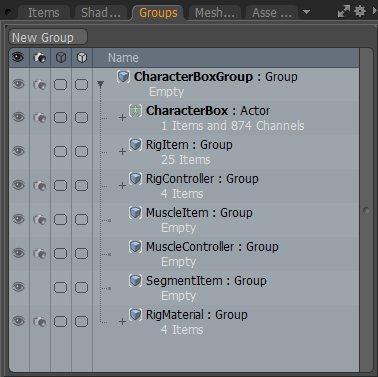Click the CharacterBoxGroup cube icon
Viewport: 378px width, 377px height.
(x=123, y=77)
